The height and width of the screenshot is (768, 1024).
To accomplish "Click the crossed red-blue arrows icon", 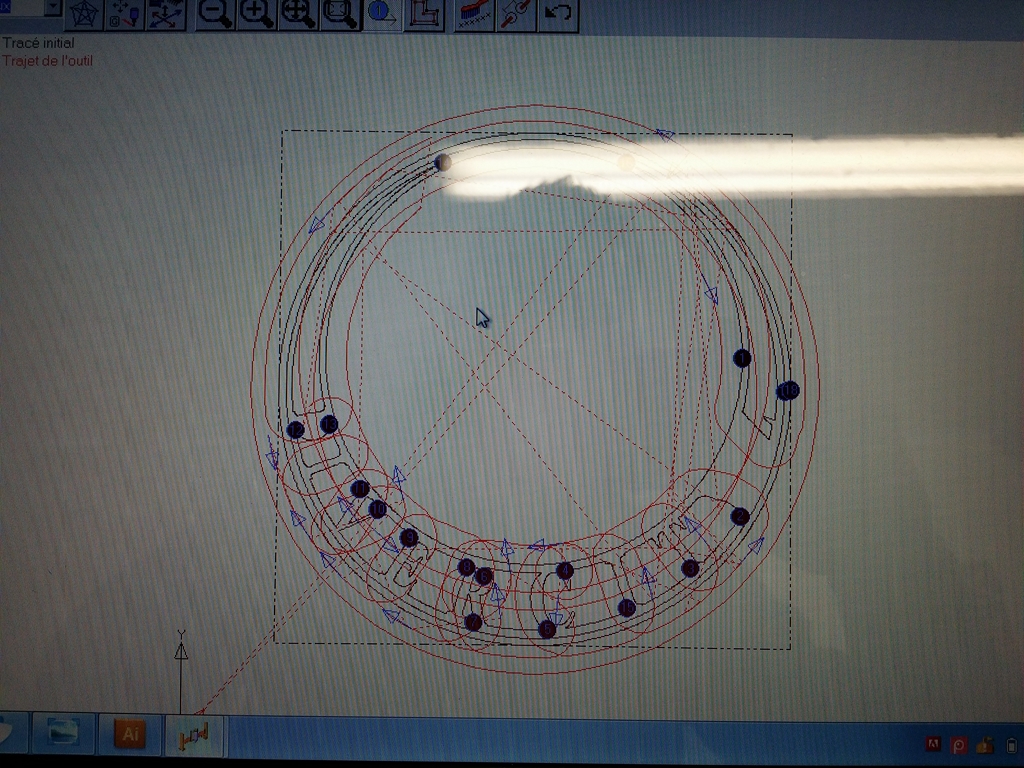I will pos(166,14).
